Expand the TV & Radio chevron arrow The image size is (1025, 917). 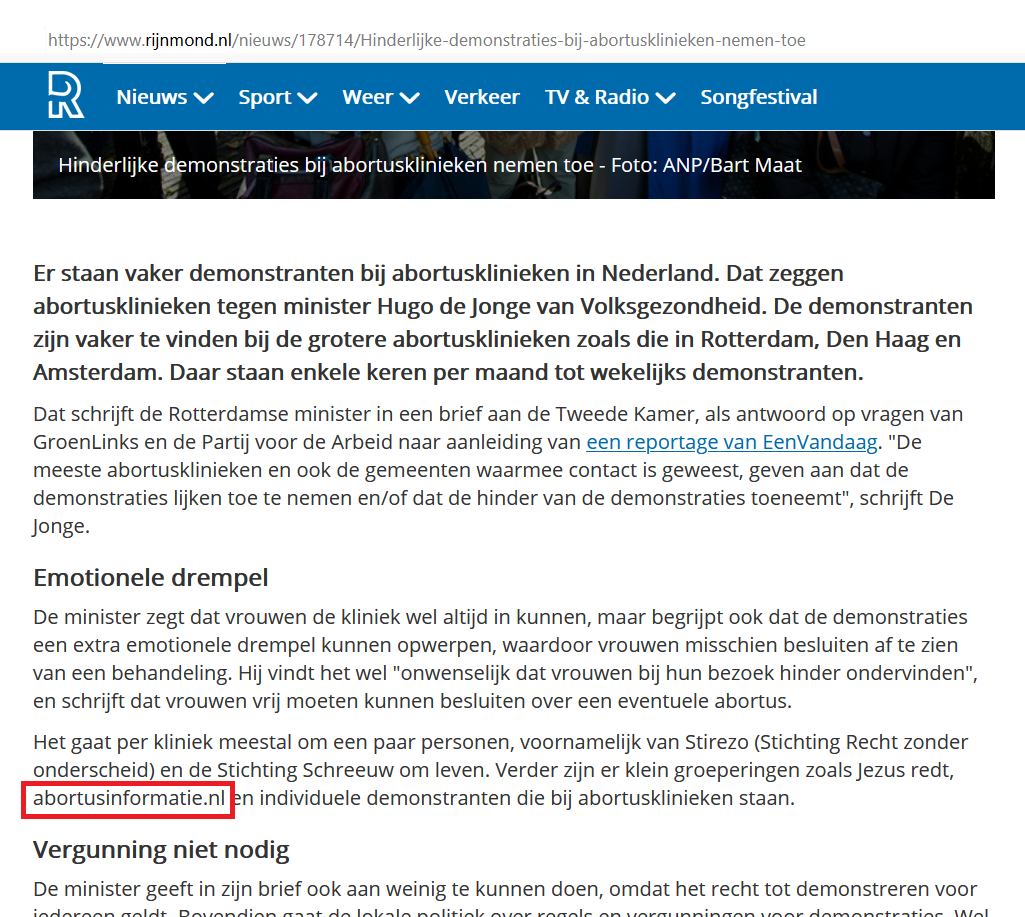pyautogui.click(x=665, y=98)
